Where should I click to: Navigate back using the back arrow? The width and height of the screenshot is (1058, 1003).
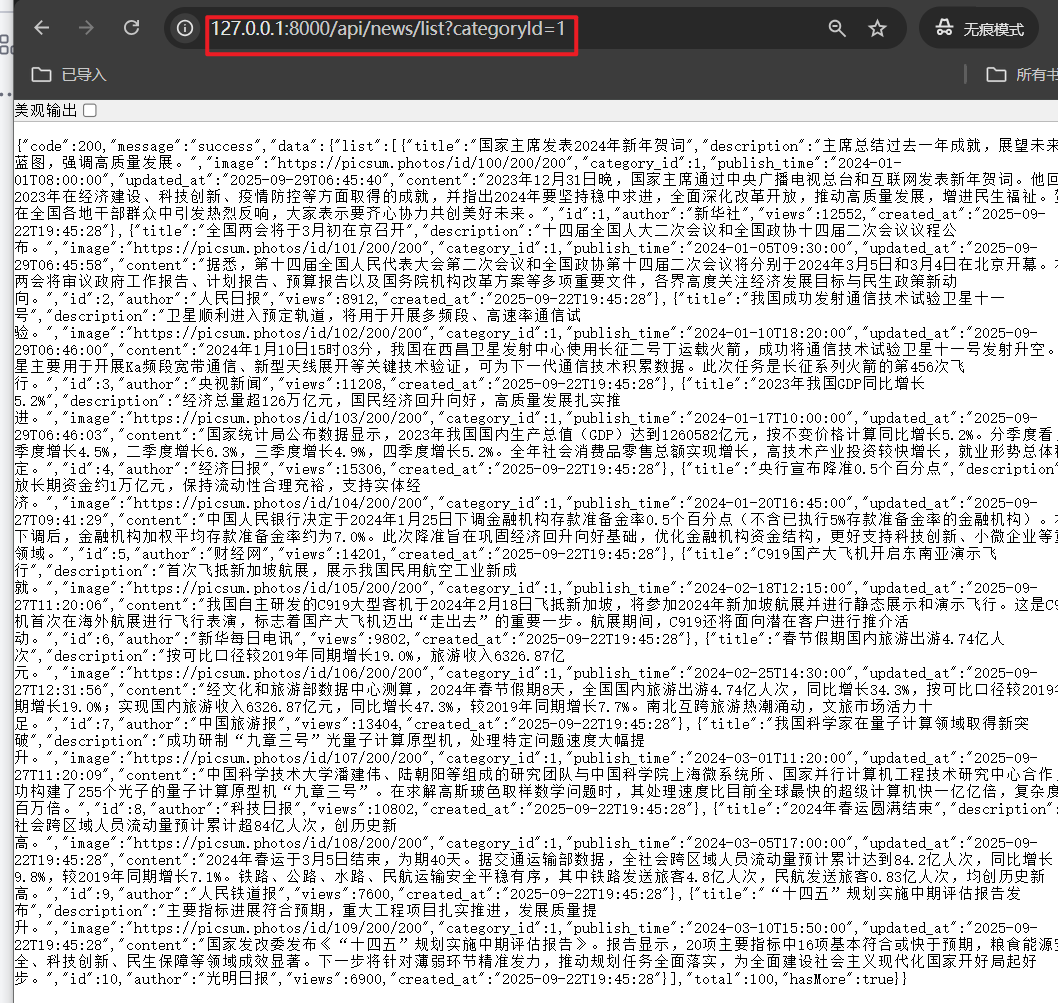[x=41, y=27]
